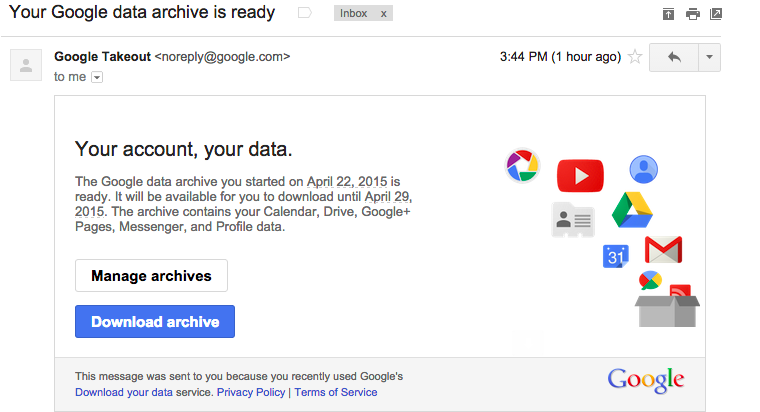
Task: Click the importance label marker icon
Action: (304, 13)
